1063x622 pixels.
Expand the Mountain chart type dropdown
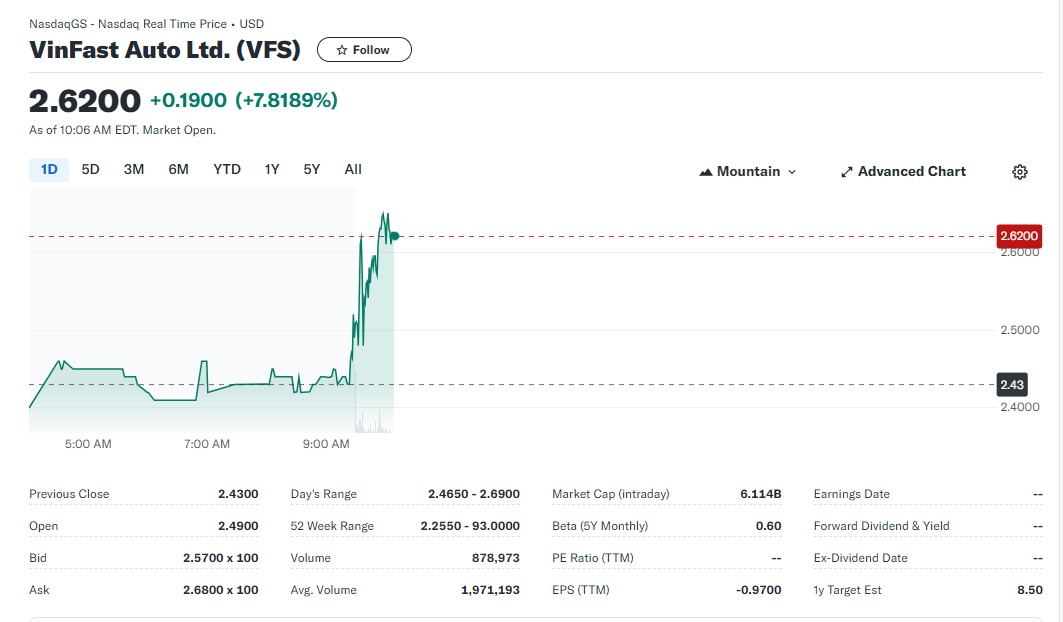(x=748, y=172)
